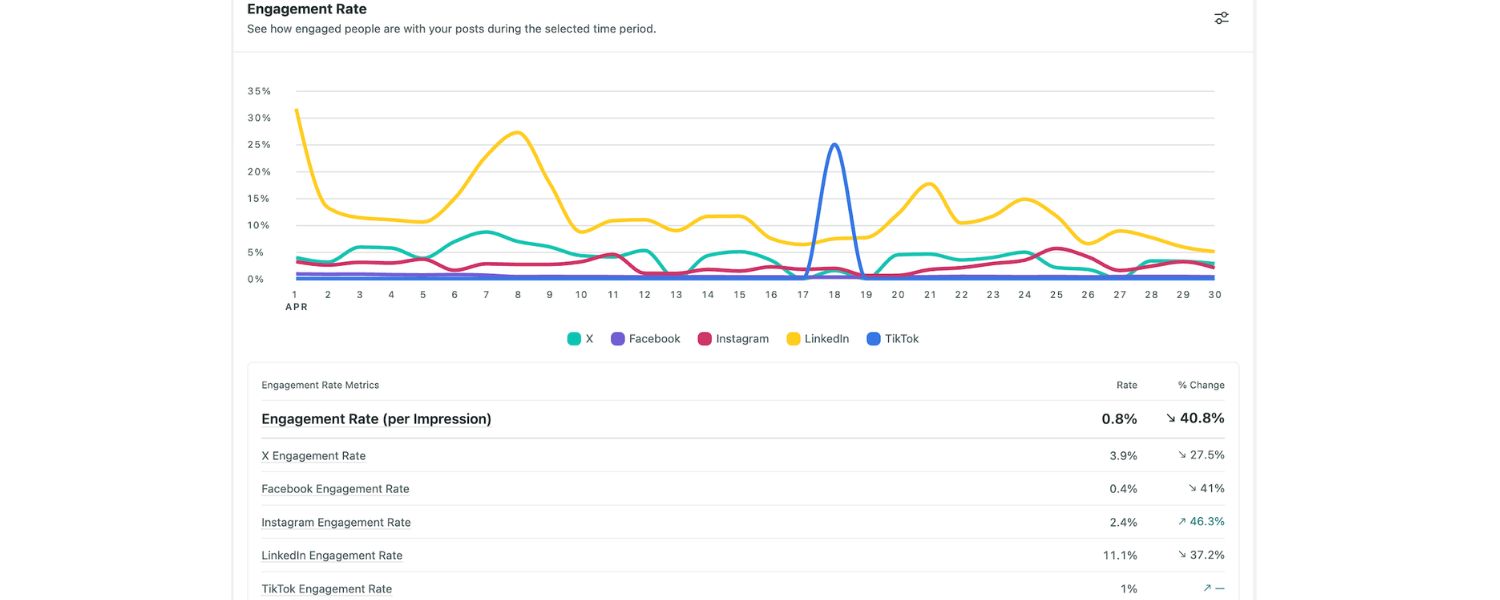This screenshot has height=600, width=1500.
Task: Click the TikTok Engagement Rate label
Action: (x=326, y=589)
